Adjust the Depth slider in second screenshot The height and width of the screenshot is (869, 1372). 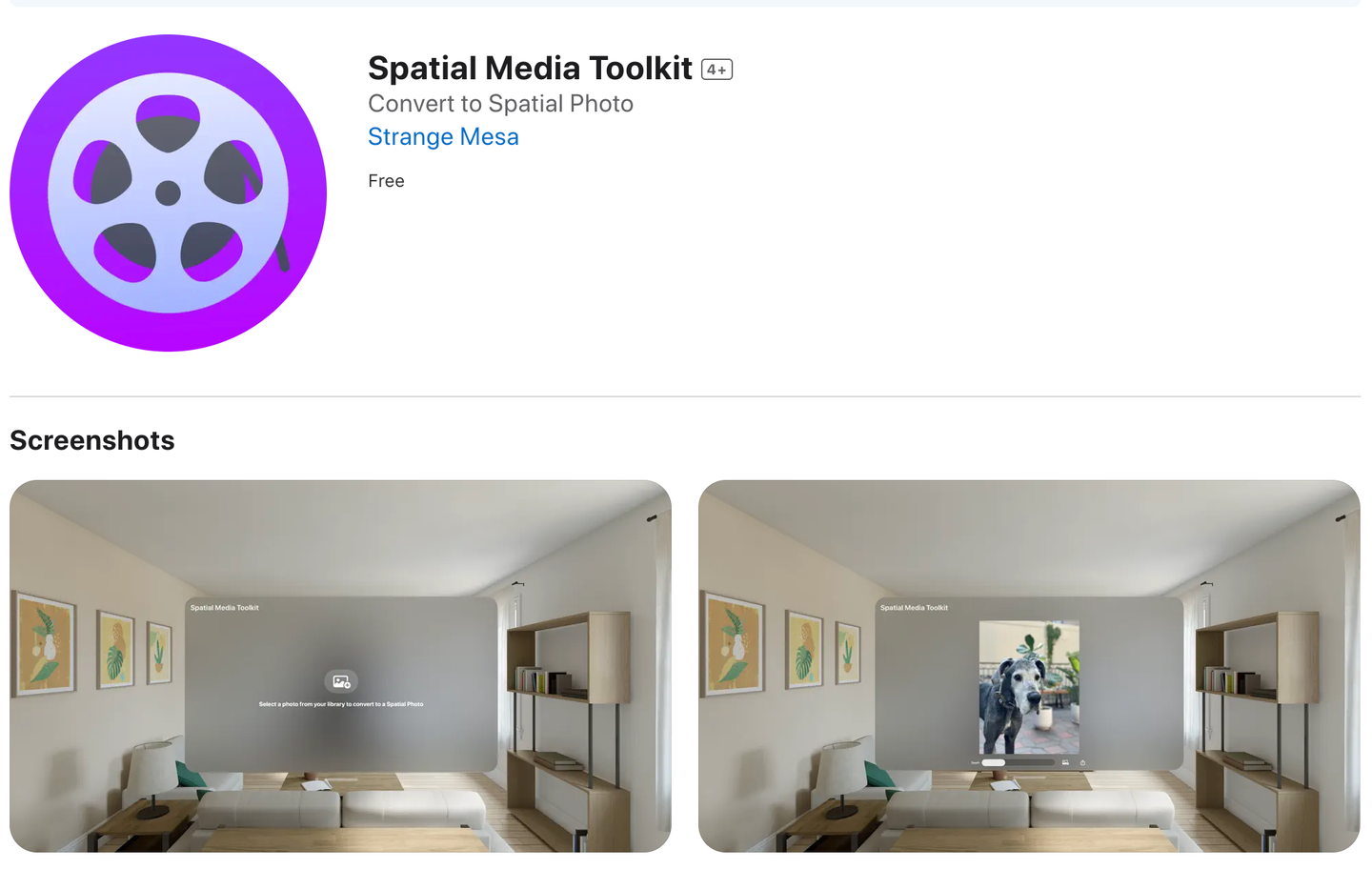pyautogui.click(x=1018, y=762)
